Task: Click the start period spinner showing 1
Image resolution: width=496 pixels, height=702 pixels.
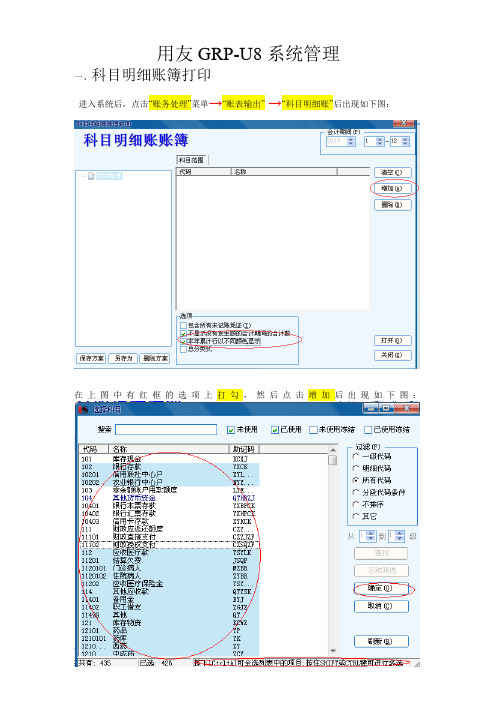Action: [374, 141]
